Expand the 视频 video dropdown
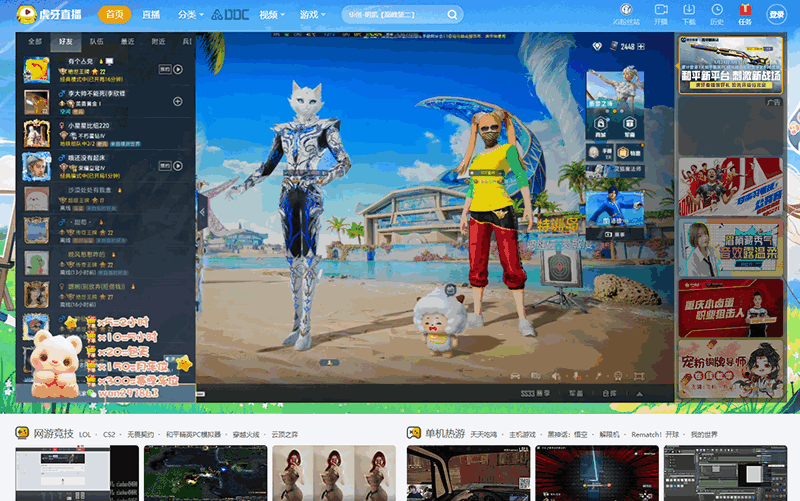 (271, 15)
